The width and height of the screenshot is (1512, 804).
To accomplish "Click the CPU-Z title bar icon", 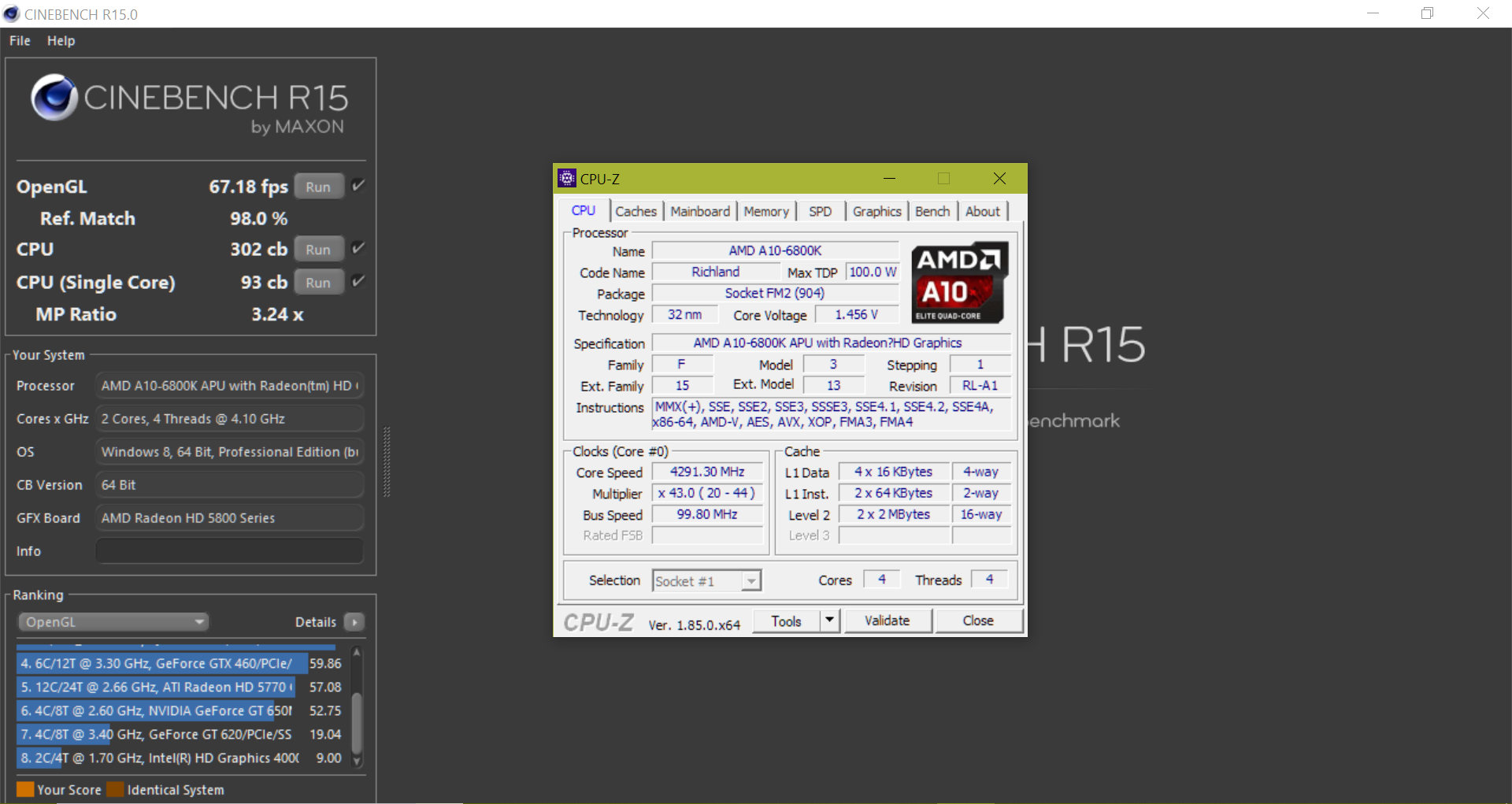I will [x=566, y=179].
